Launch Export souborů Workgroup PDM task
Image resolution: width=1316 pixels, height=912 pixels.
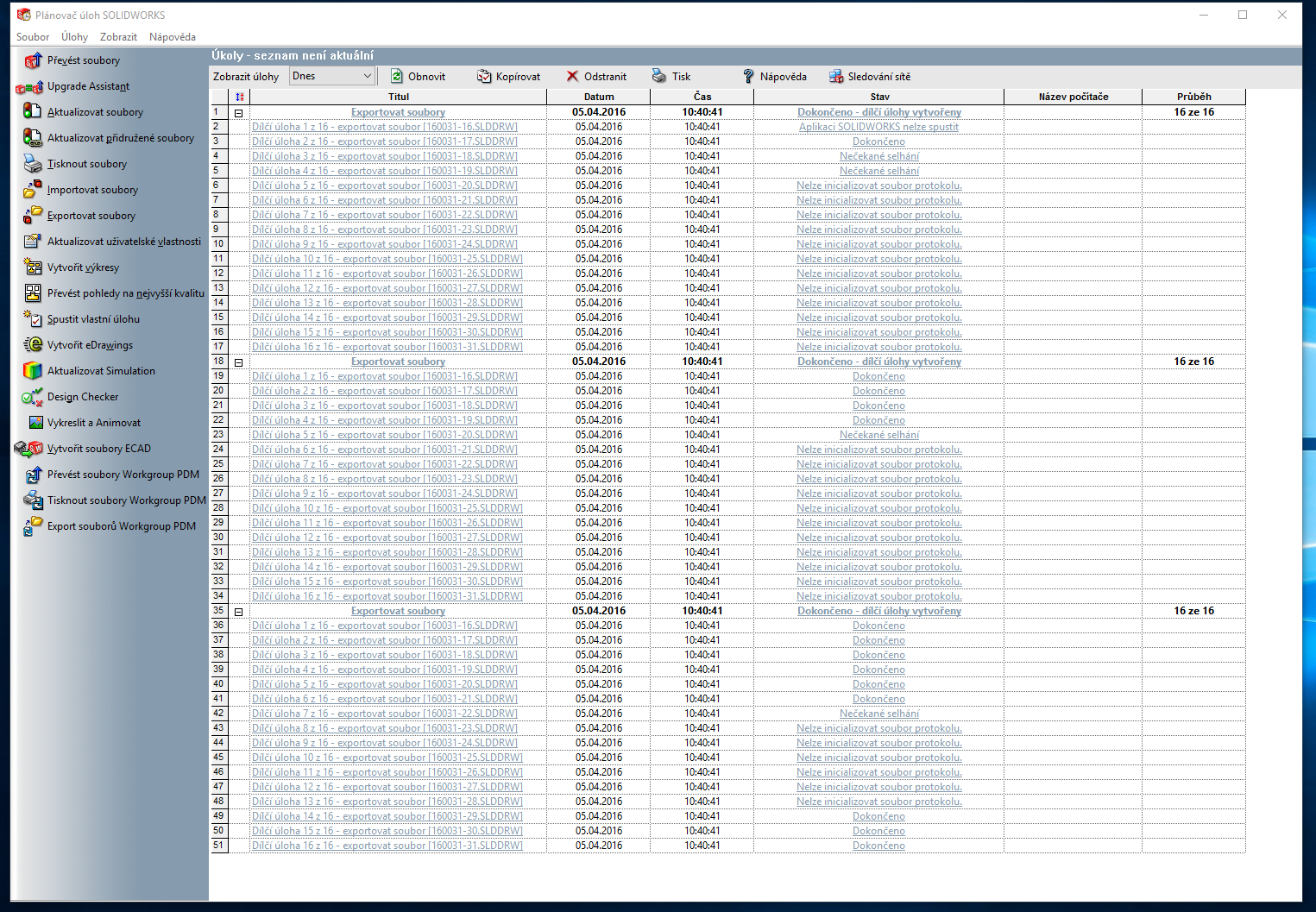(122, 526)
